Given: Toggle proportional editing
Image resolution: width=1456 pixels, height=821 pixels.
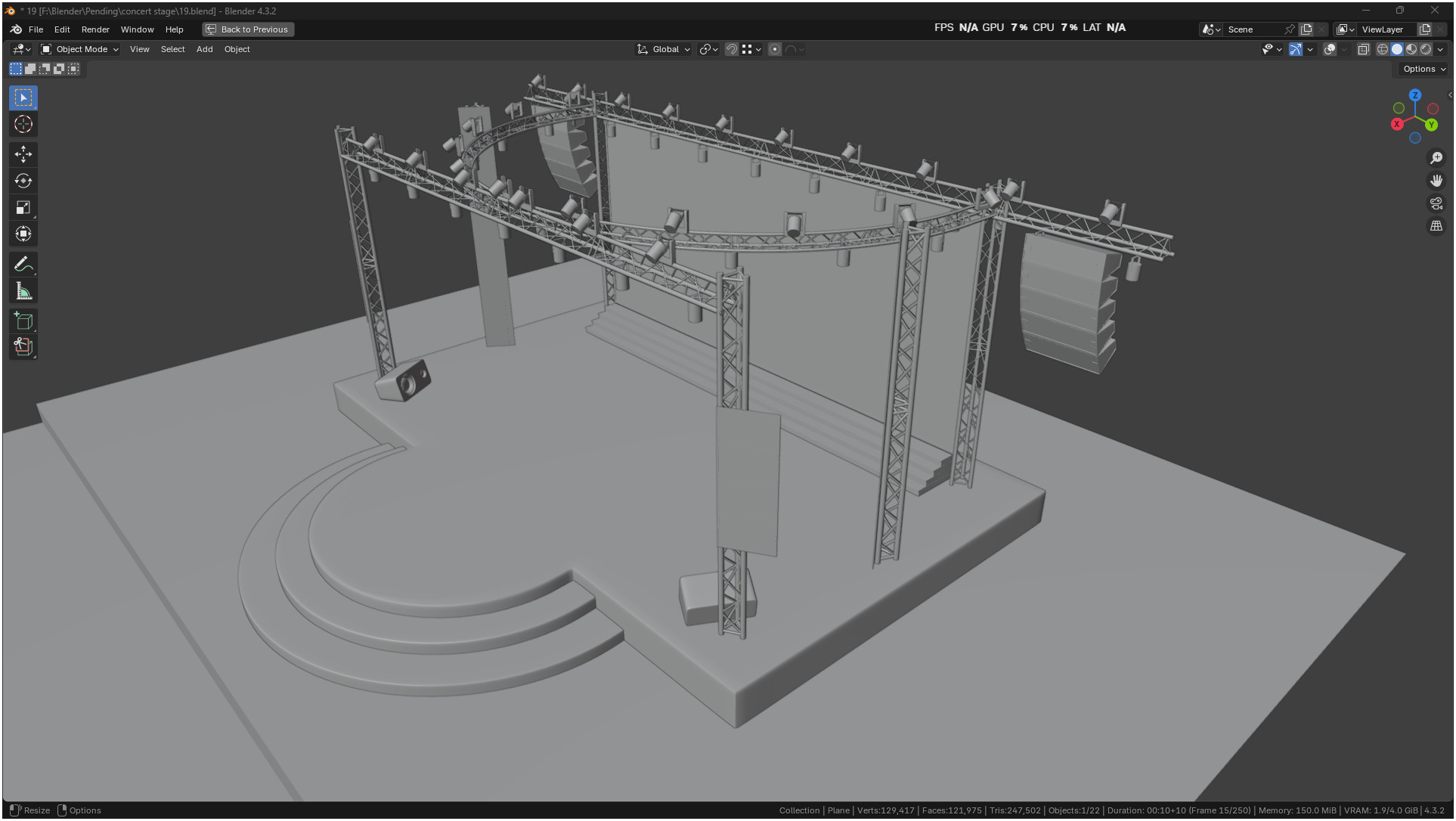Looking at the screenshot, I should (775, 49).
